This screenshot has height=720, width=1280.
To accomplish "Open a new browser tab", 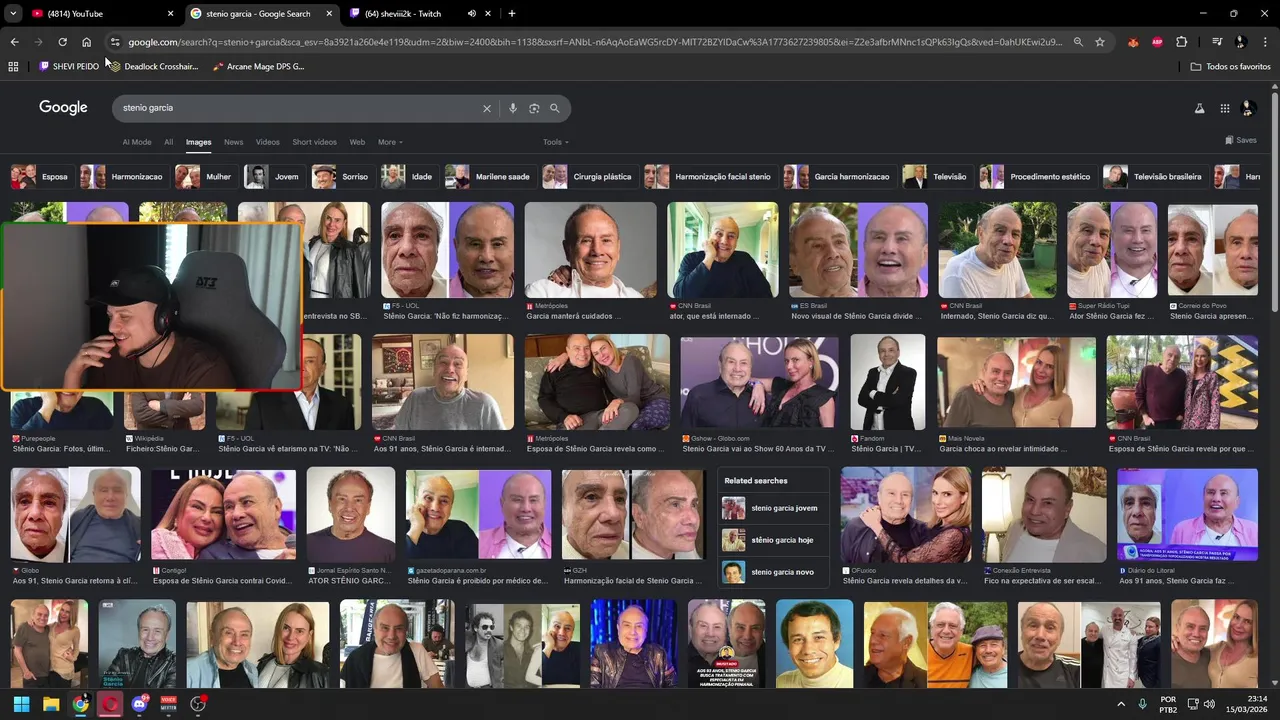I will (x=512, y=13).
